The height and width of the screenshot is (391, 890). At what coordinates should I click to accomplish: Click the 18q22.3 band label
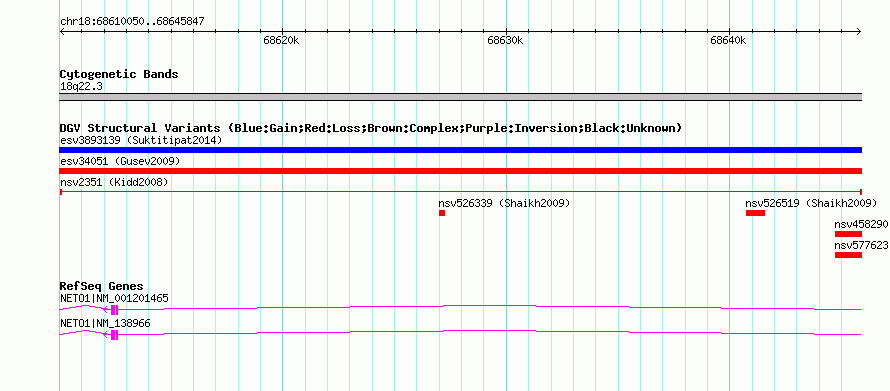point(81,86)
